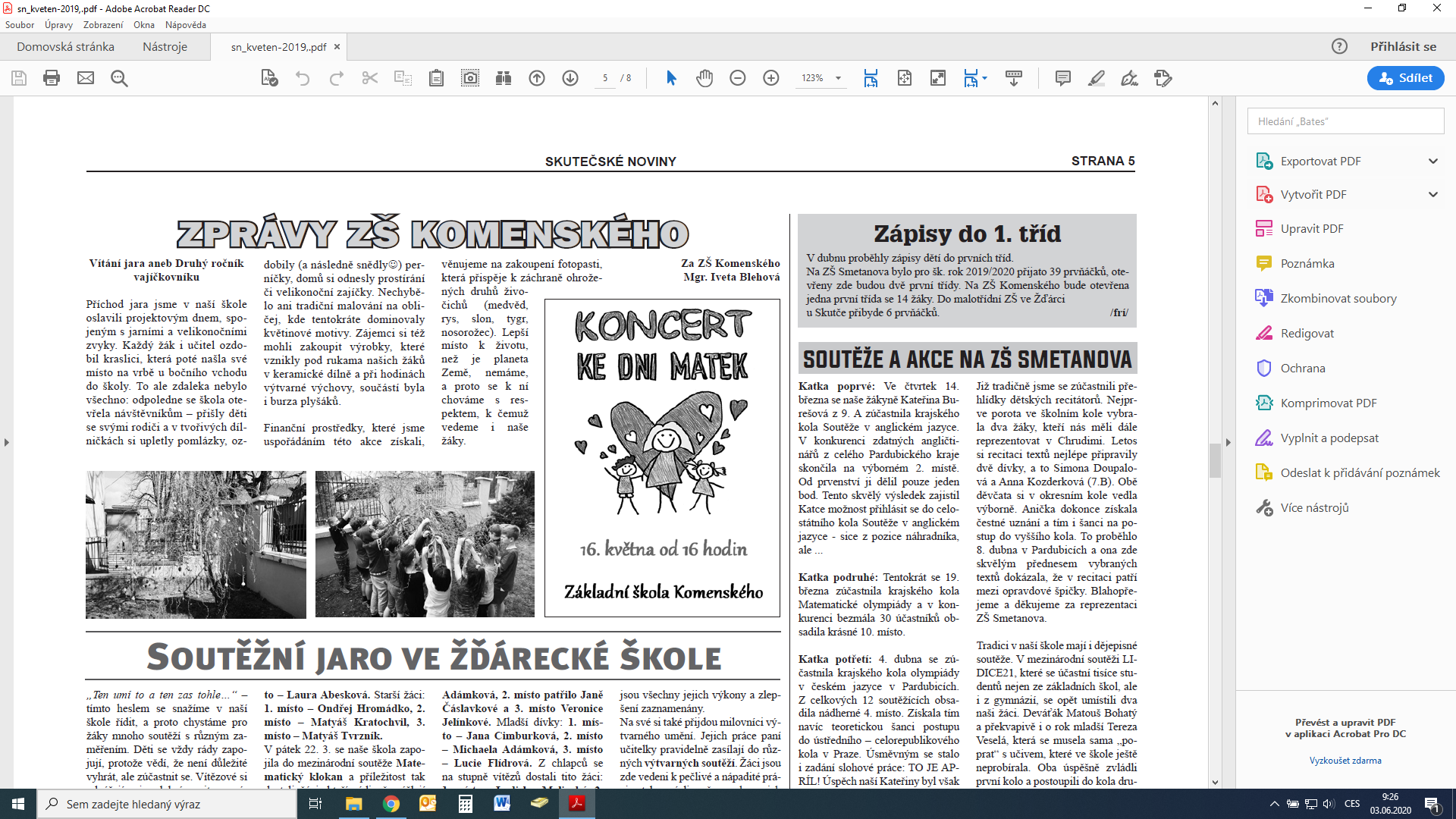Open the Vyplnit a podepsat tool
This screenshot has width=1456, height=819.
pyautogui.click(x=1329, y=438)
